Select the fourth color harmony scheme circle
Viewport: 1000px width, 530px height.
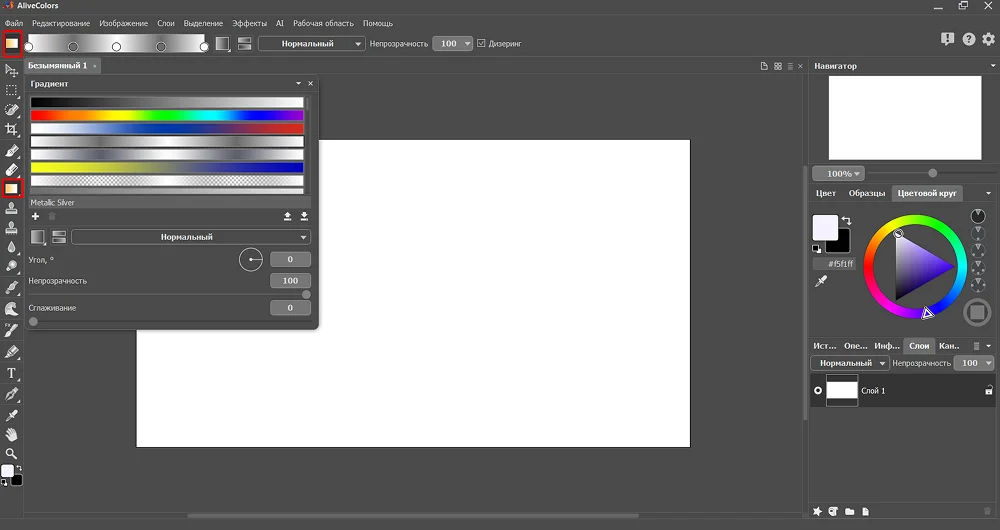[978, 268]
